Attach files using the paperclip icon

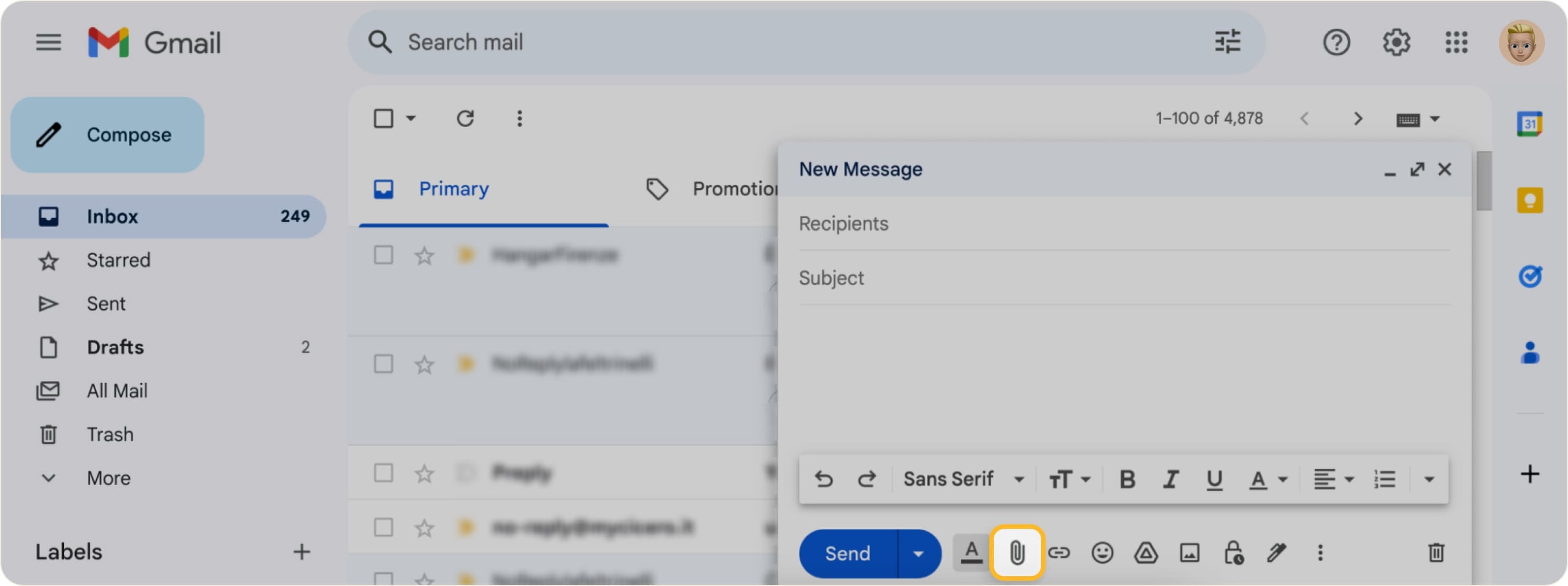[1016, 553]
